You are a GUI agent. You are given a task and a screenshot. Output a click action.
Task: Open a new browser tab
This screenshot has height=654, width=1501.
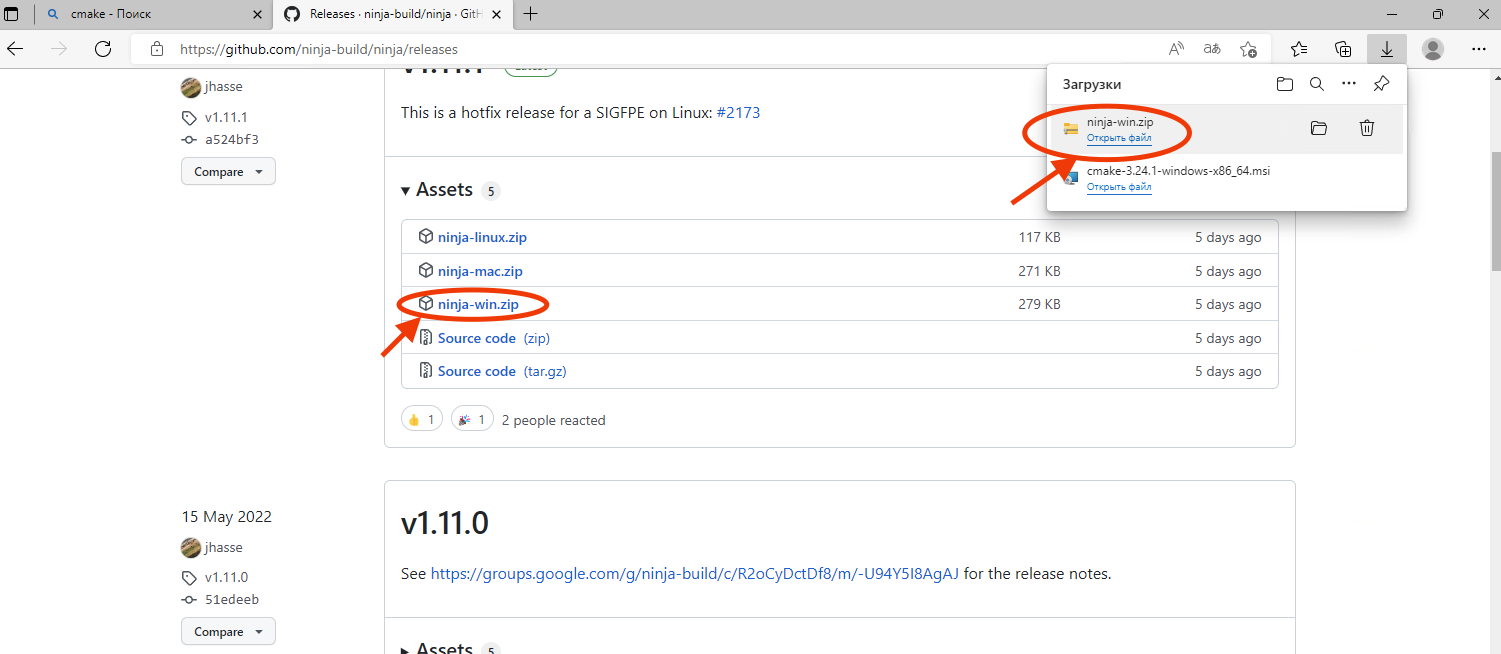[530, 14]
